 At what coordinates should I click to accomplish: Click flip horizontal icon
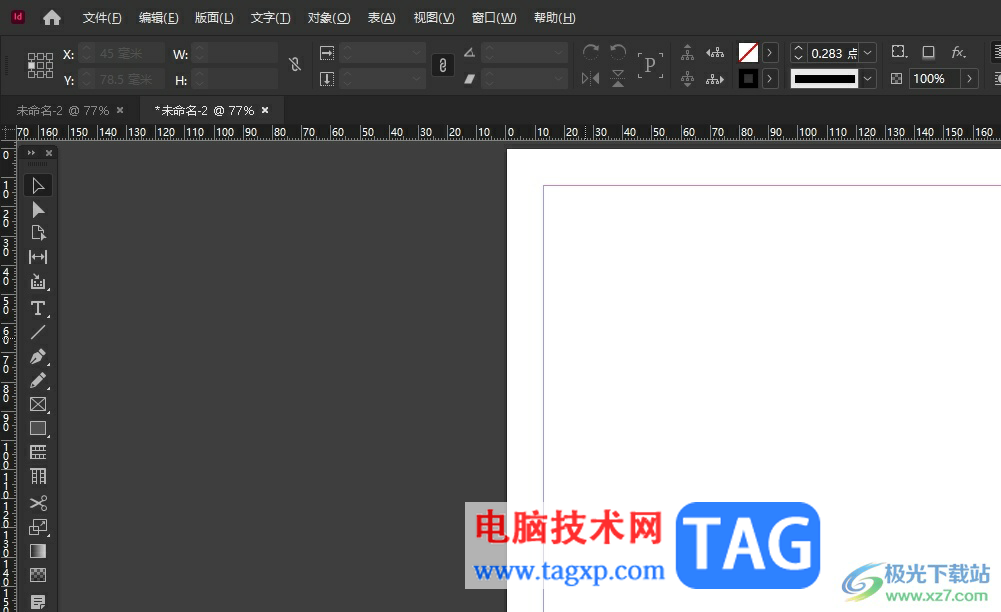tap(591, 78)
